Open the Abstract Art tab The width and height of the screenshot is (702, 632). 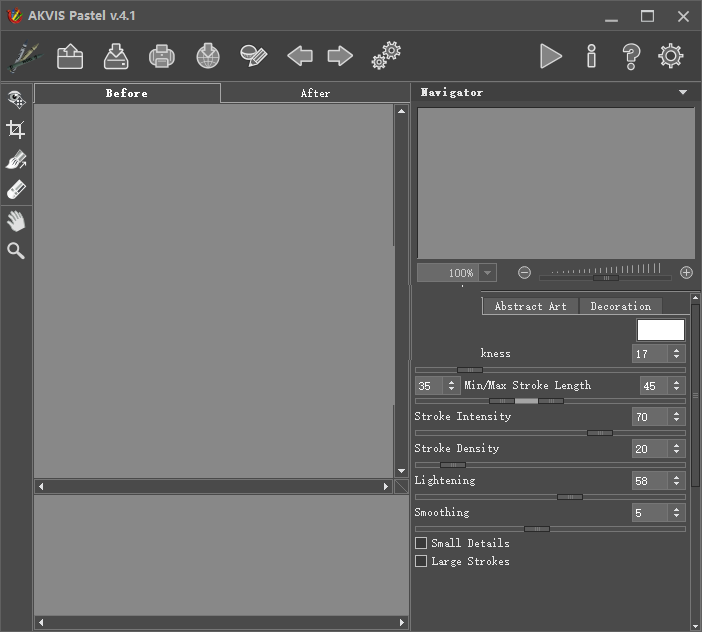(x=530, y=306)
